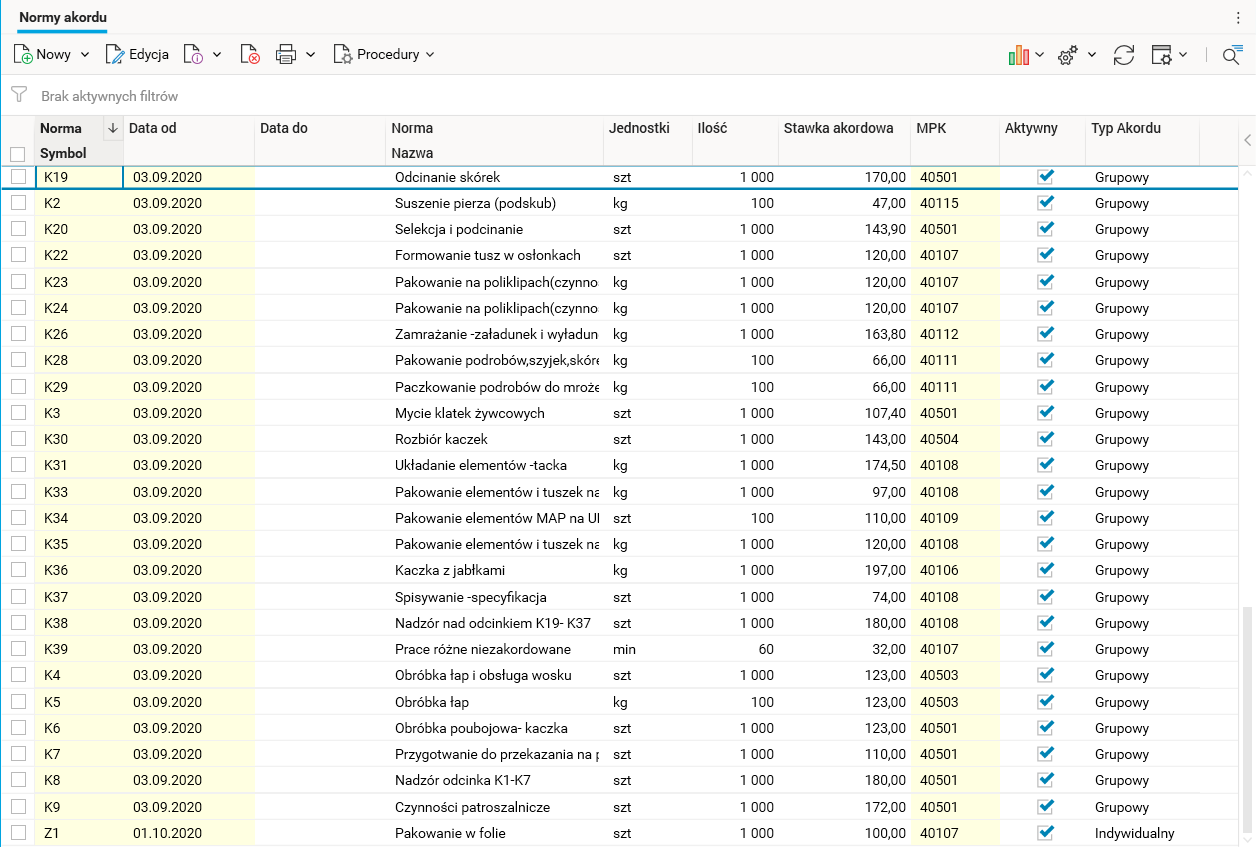Click the printer icon in the toolbar
This screenshot has width=1256, height=847.
point(286,55)
